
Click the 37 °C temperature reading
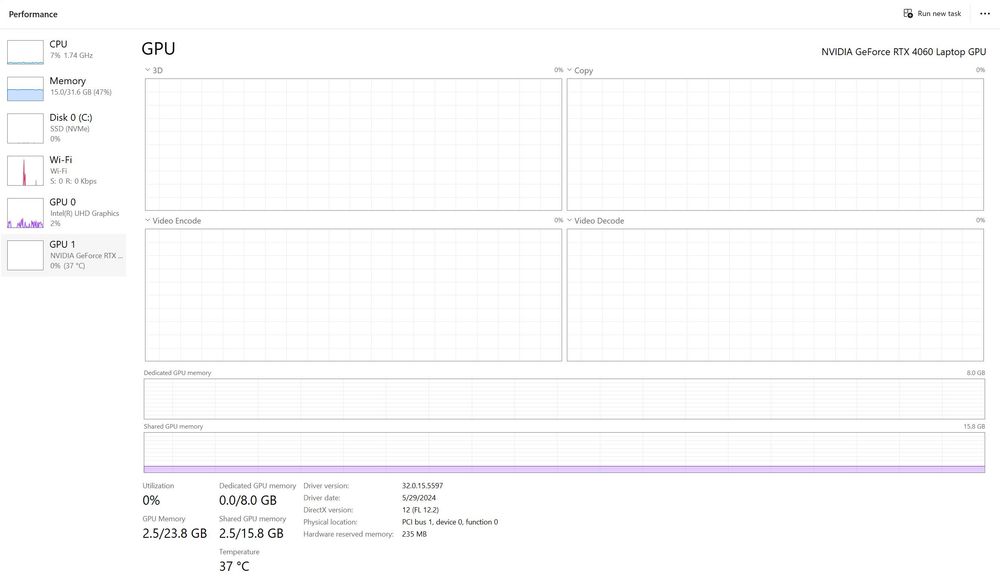234,566
